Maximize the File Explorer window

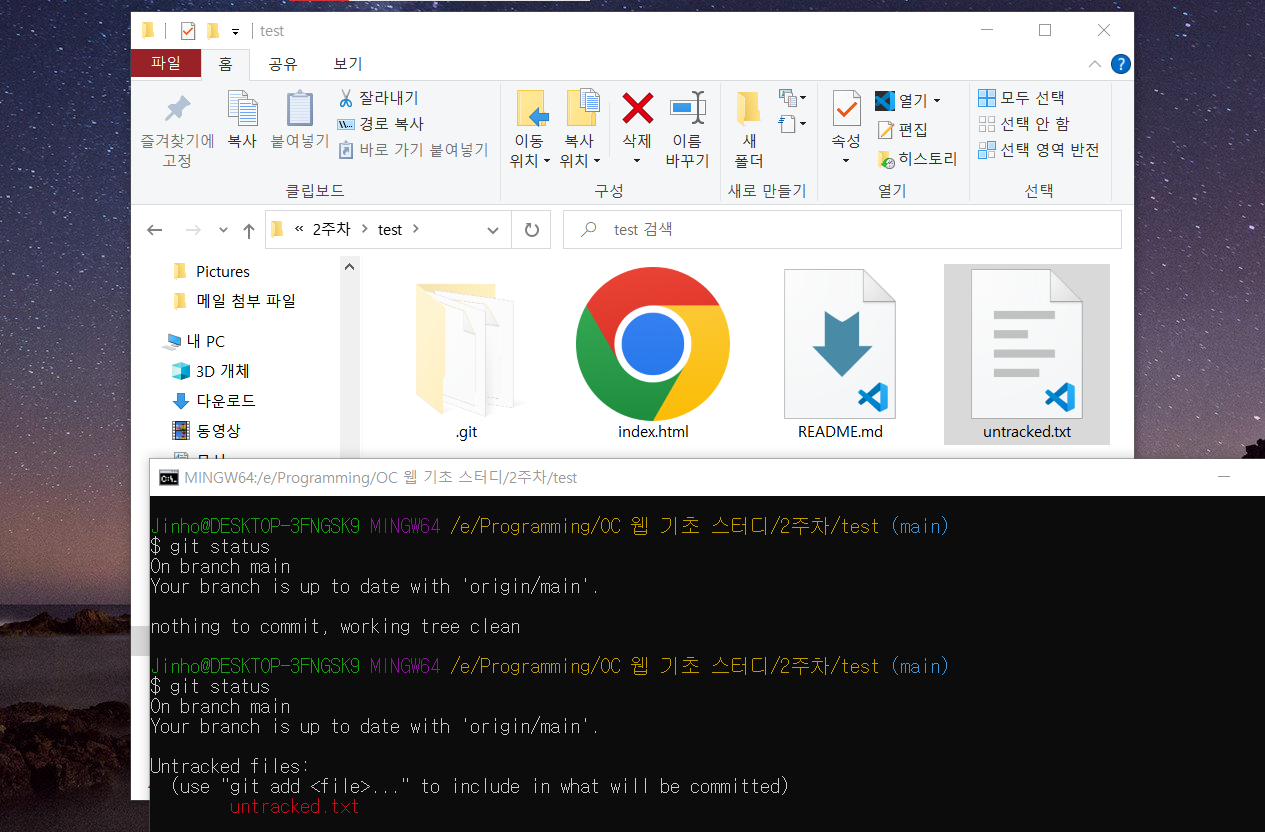[1045, 30]
